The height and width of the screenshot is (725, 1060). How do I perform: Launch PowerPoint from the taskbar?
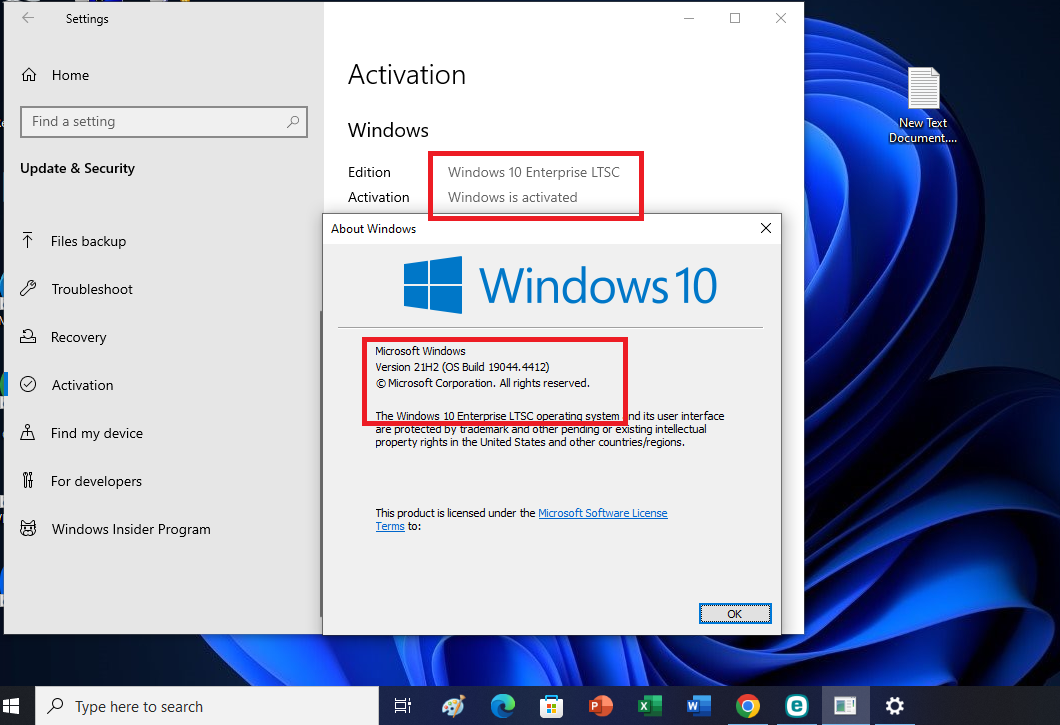pyautogui.click(x=600, y=706)
